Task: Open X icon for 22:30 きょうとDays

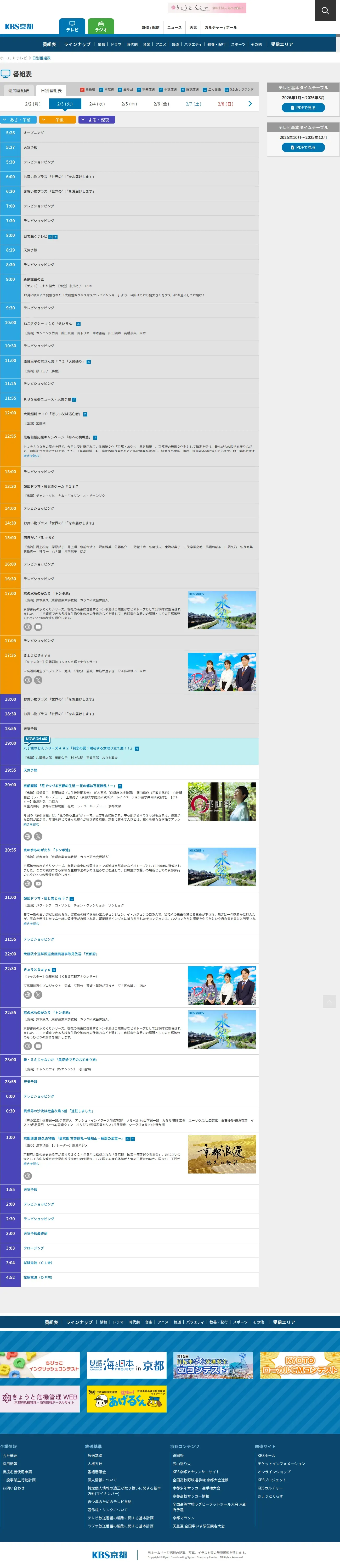Action: [38, 995]
